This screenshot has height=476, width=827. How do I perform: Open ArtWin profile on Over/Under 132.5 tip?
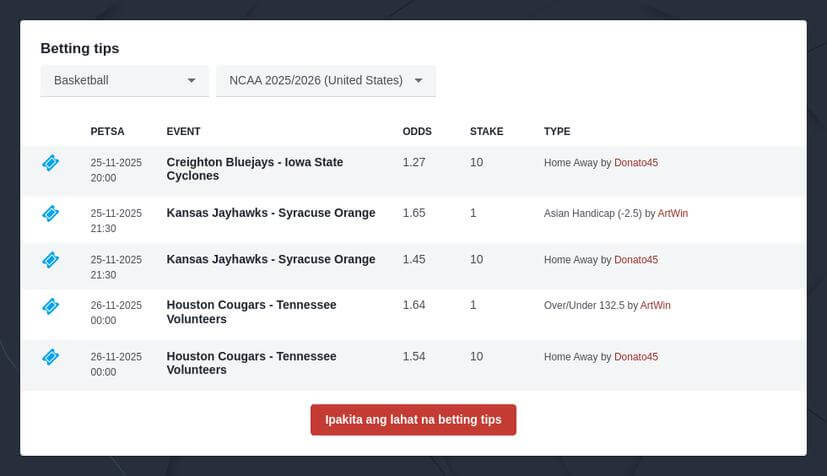coord(655,305)
